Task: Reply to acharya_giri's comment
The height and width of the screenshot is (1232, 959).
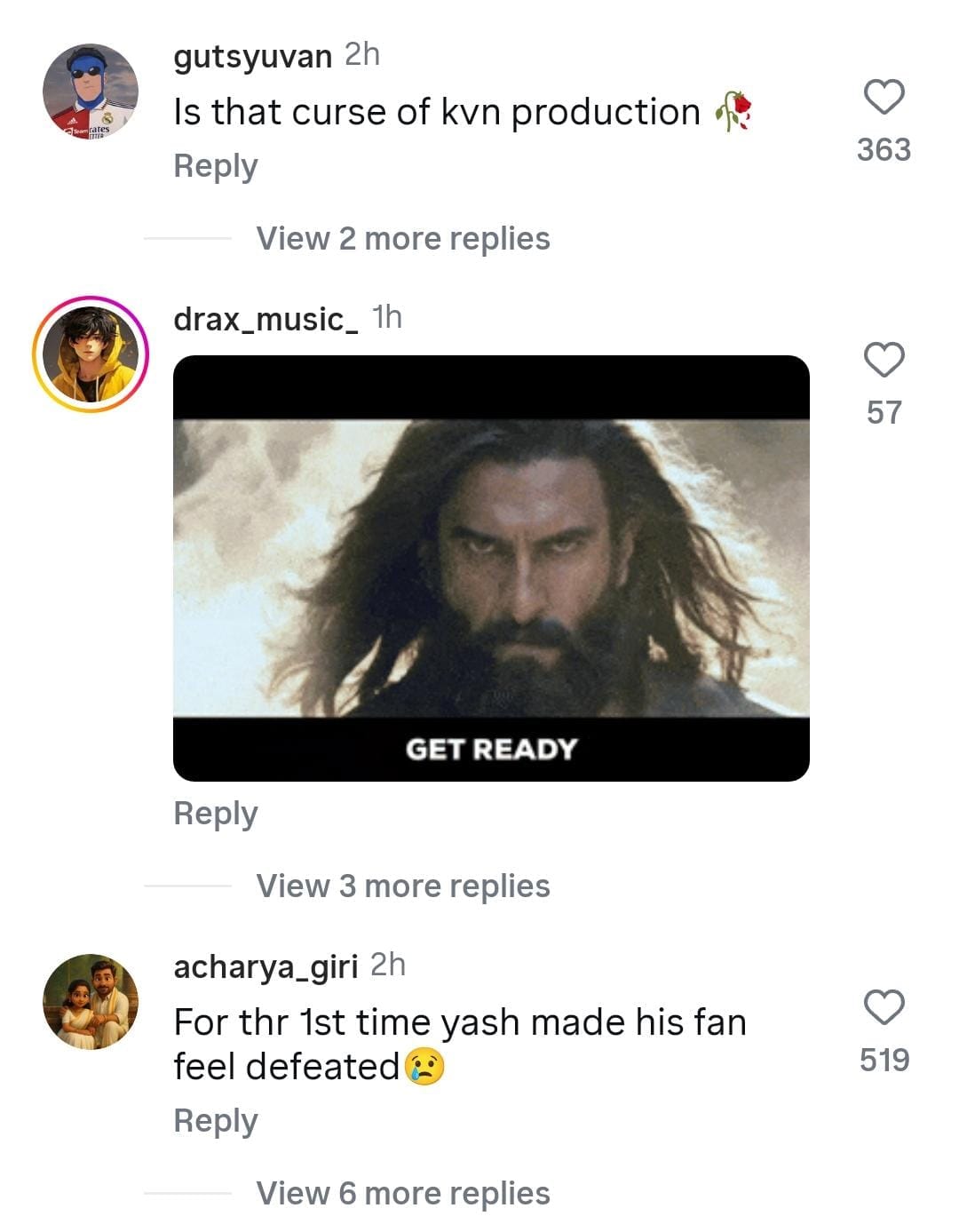Action: coord(216,1121)
